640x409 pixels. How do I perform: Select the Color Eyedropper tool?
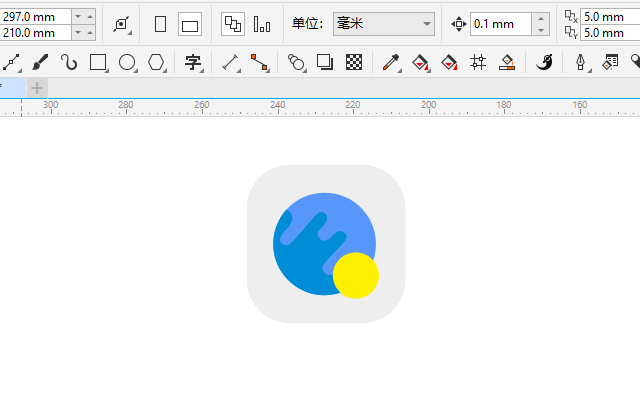pyautogui.click(x=391, y=62)
